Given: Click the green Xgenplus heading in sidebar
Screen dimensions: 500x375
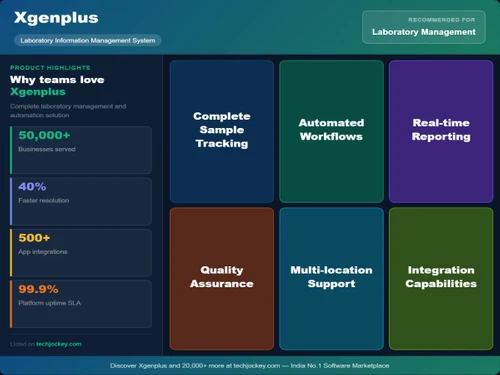Looking at the screenshot, I should click(x=38, y=92).
